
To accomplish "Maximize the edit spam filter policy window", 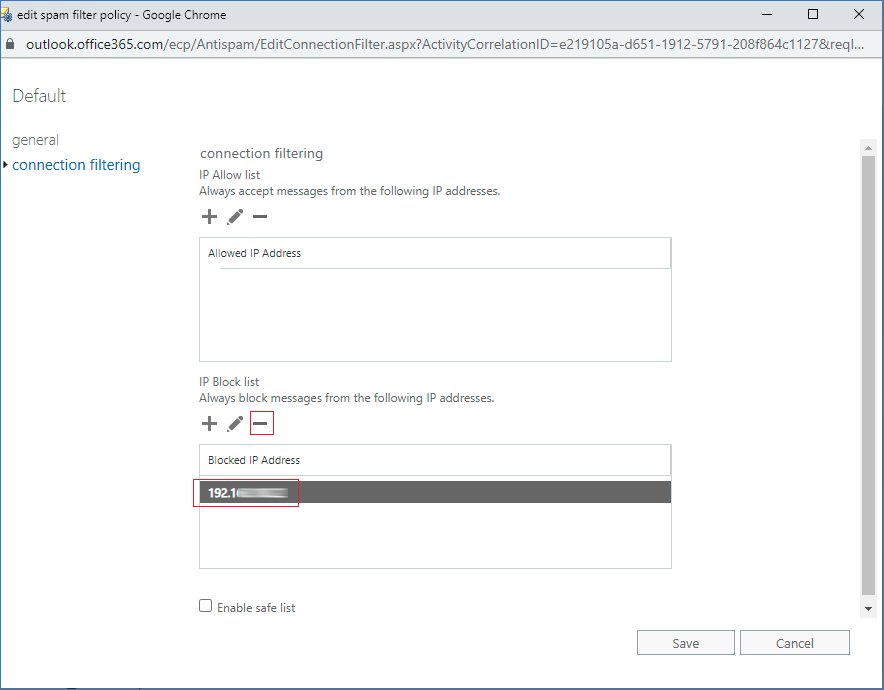I will 813,15.
